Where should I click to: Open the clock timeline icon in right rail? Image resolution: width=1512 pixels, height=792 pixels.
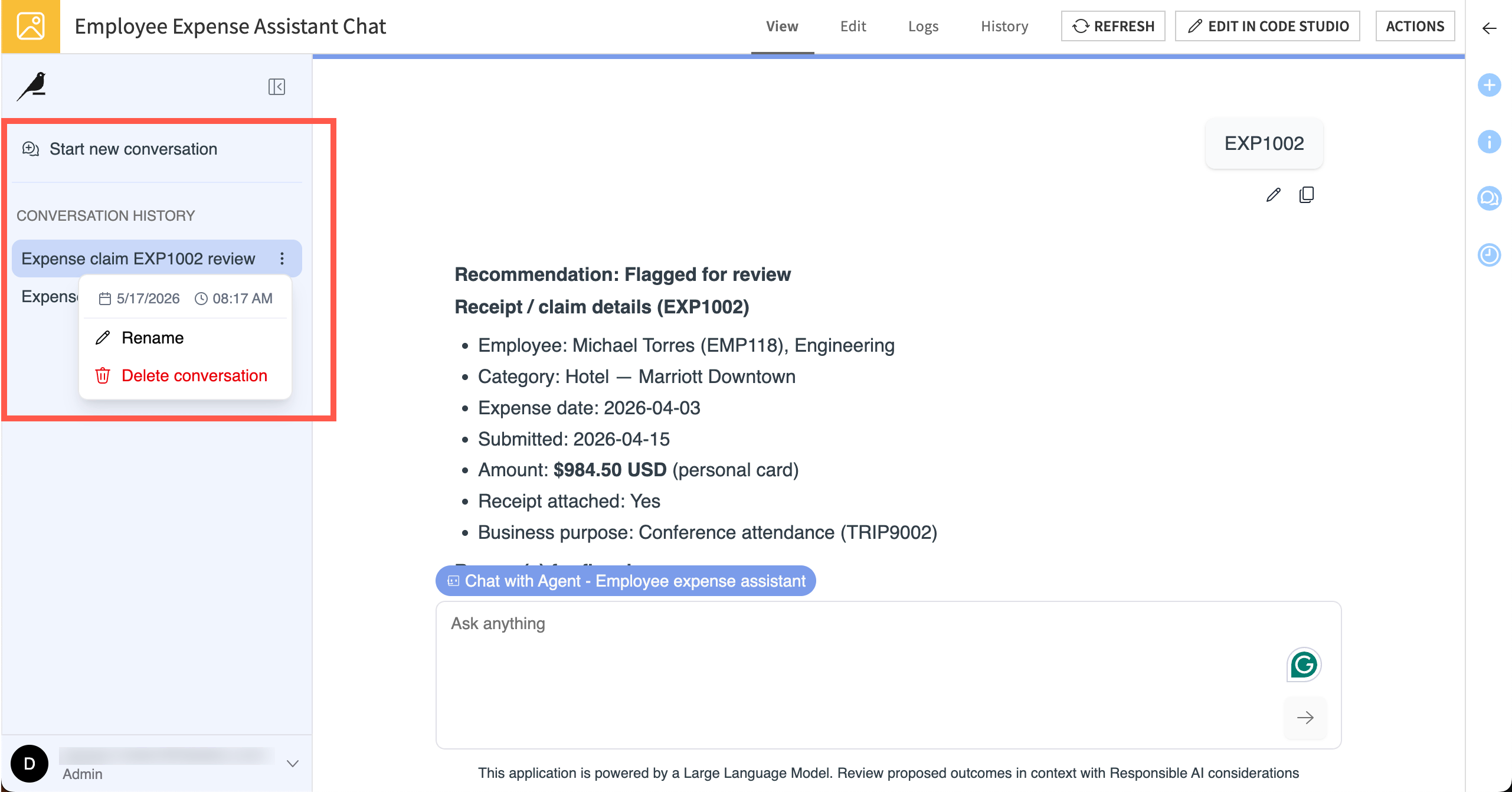1489,255
